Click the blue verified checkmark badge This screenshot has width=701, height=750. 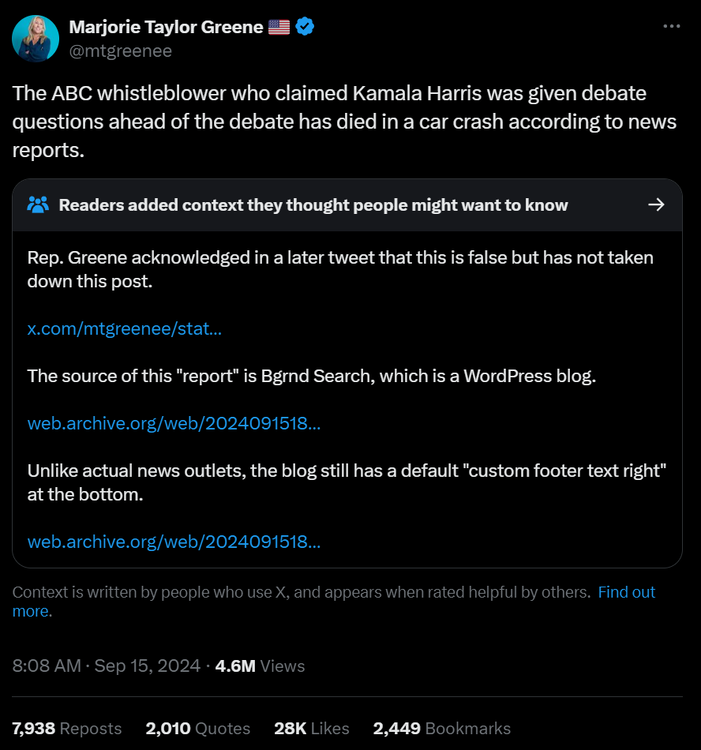pyautogui.click(x=305, y=27)
